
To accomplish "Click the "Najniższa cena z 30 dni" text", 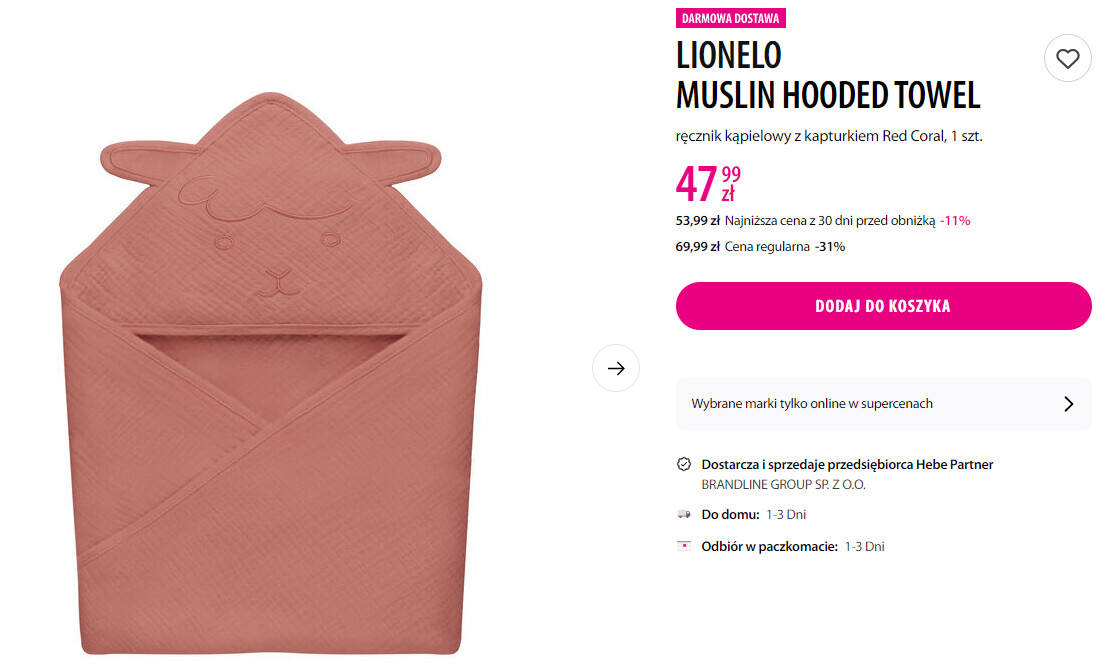I will coord(830,220).
